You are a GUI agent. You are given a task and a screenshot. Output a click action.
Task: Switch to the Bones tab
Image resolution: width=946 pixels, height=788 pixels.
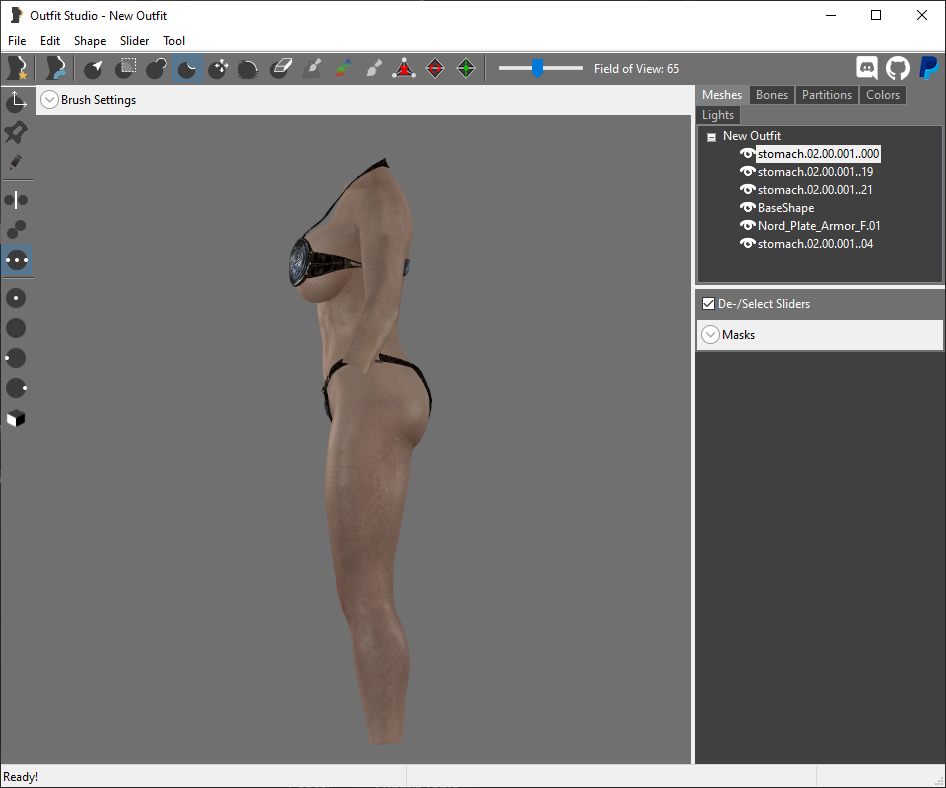(x=772, y=95)
